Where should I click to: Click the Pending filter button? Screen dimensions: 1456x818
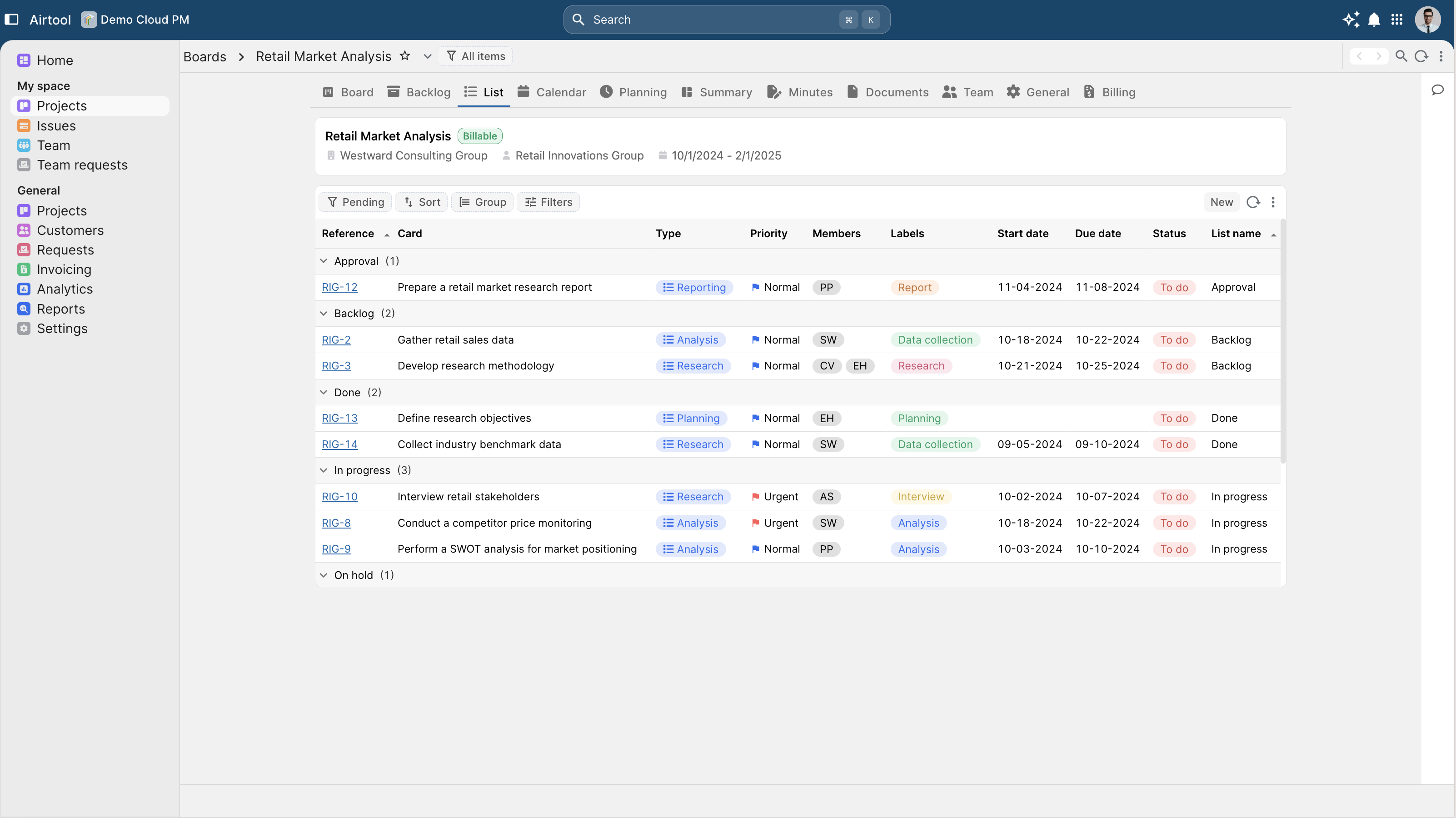pos(355,202)
